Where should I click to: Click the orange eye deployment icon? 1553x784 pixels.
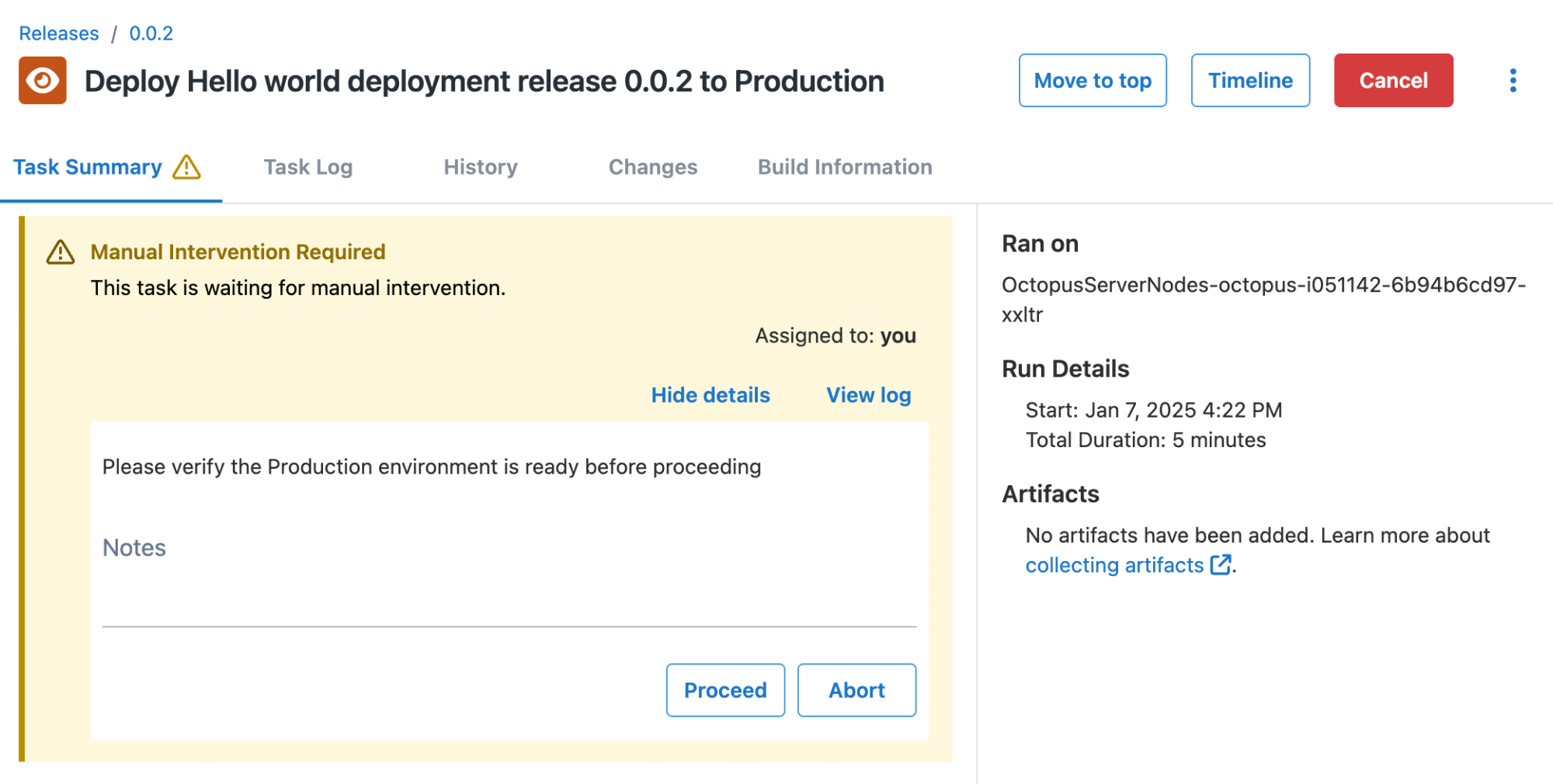tap(43, 80)
